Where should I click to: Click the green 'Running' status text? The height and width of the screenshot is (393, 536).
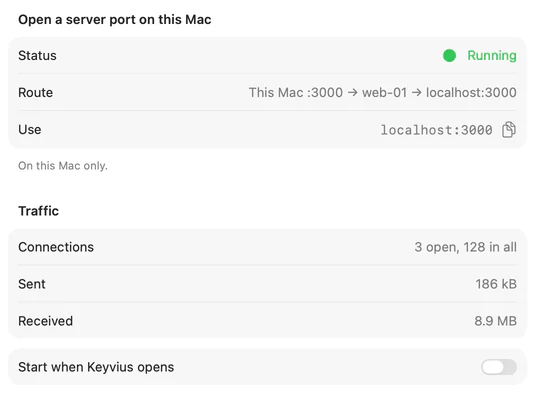(x=492, y=56)
